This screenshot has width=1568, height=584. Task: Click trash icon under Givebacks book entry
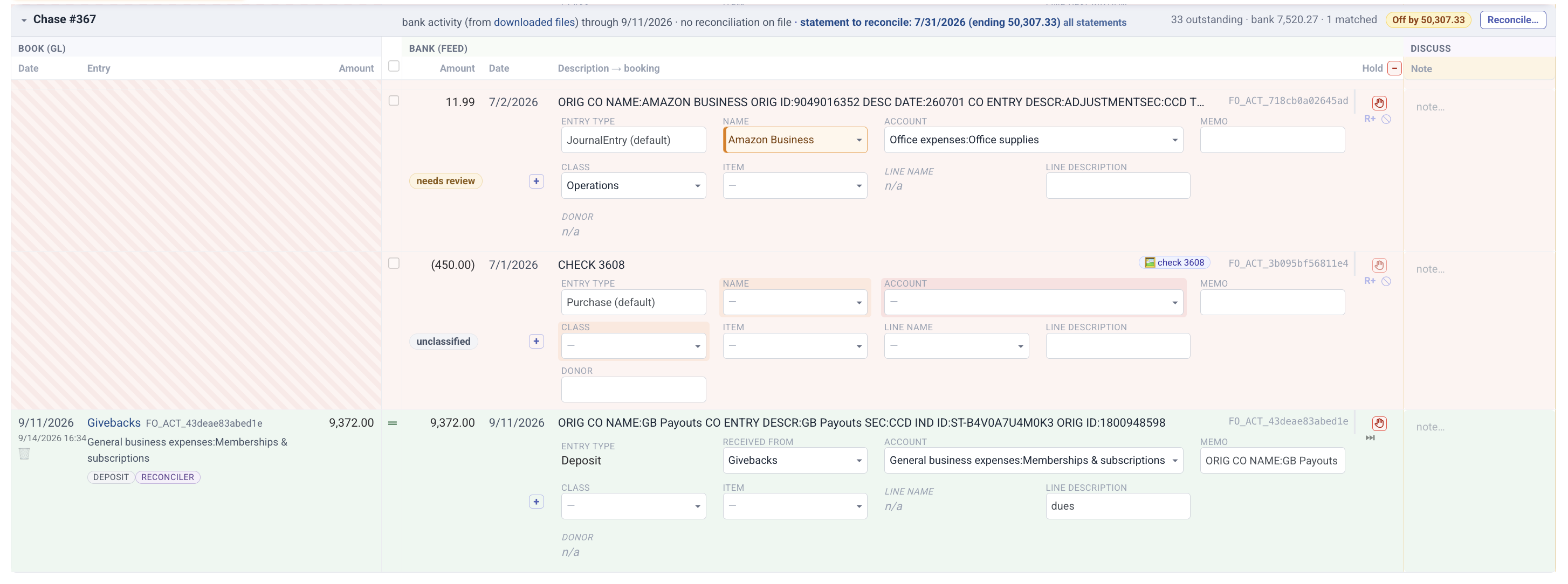pos(24,454)
